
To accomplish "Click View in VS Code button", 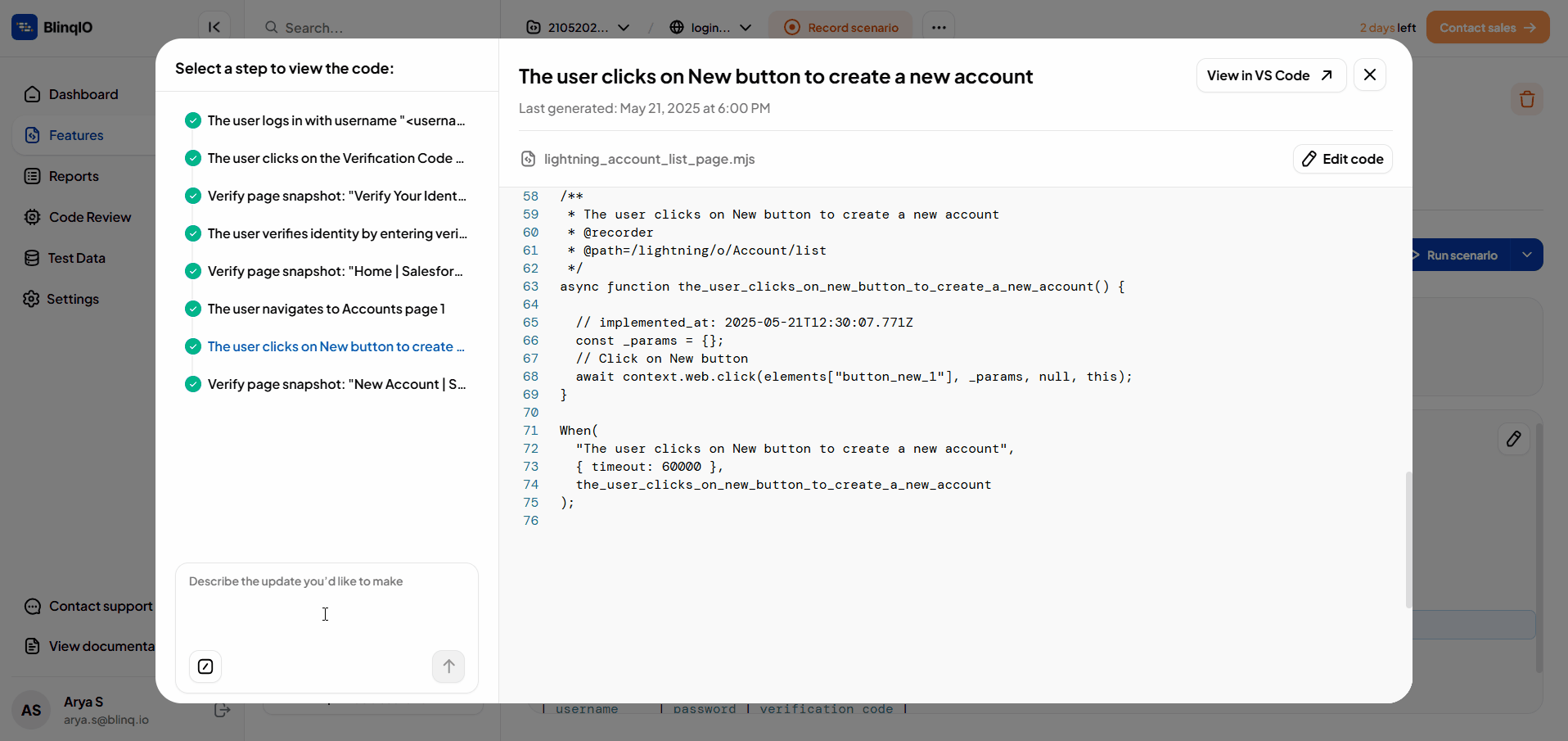I will 1270,75.
